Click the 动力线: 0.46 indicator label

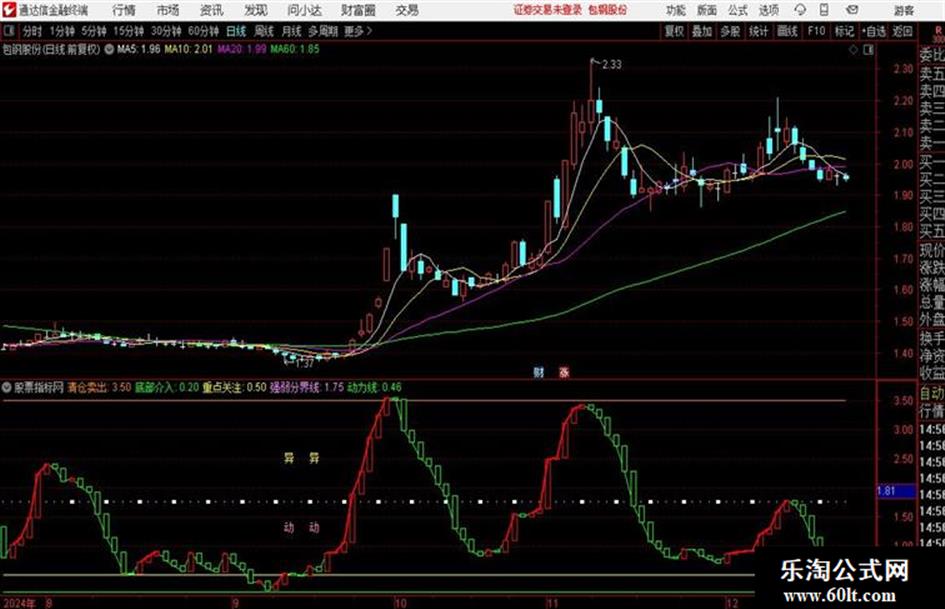pos(374,387)
